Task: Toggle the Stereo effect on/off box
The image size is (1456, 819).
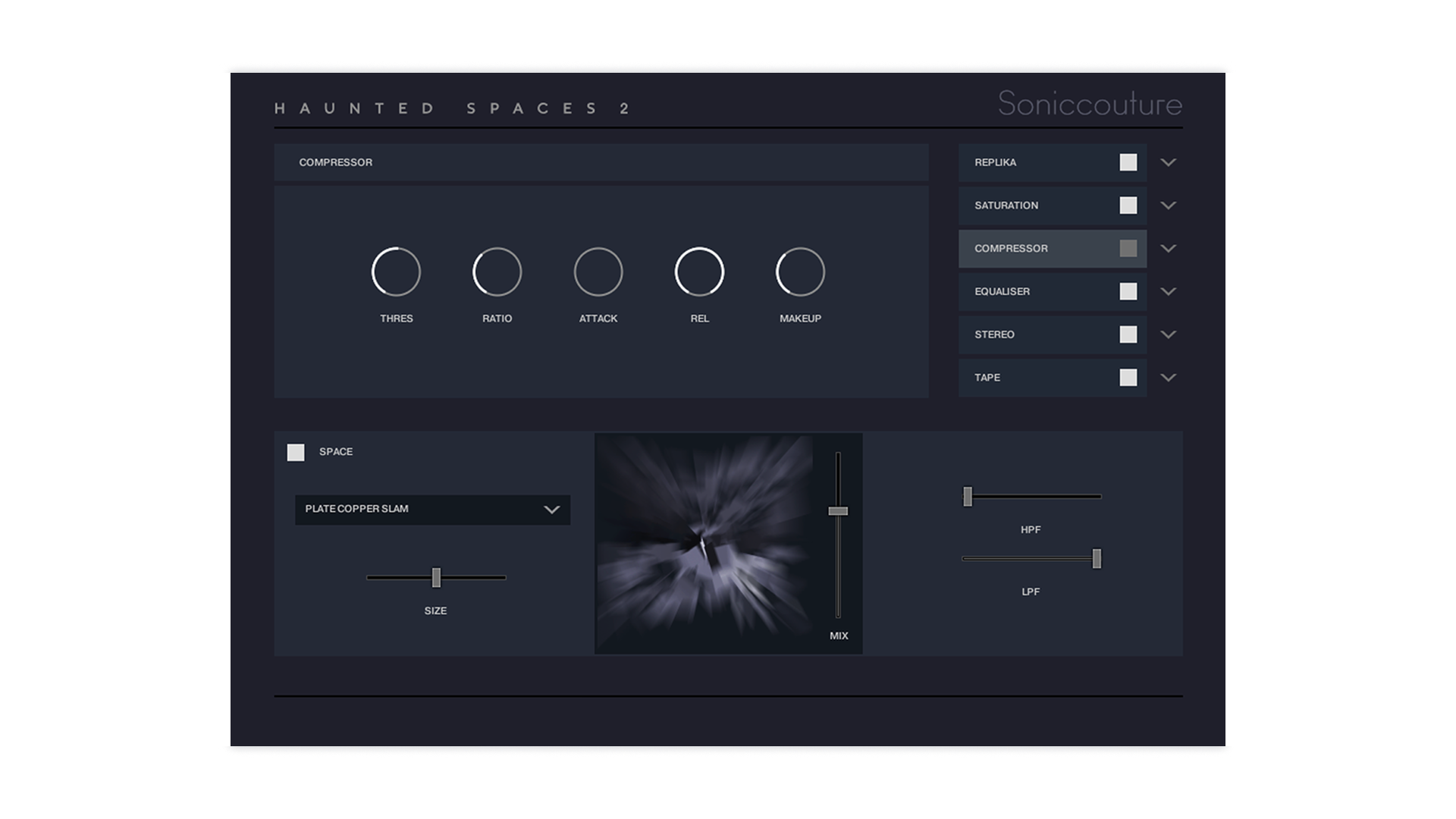Action: pos(1128,334)
